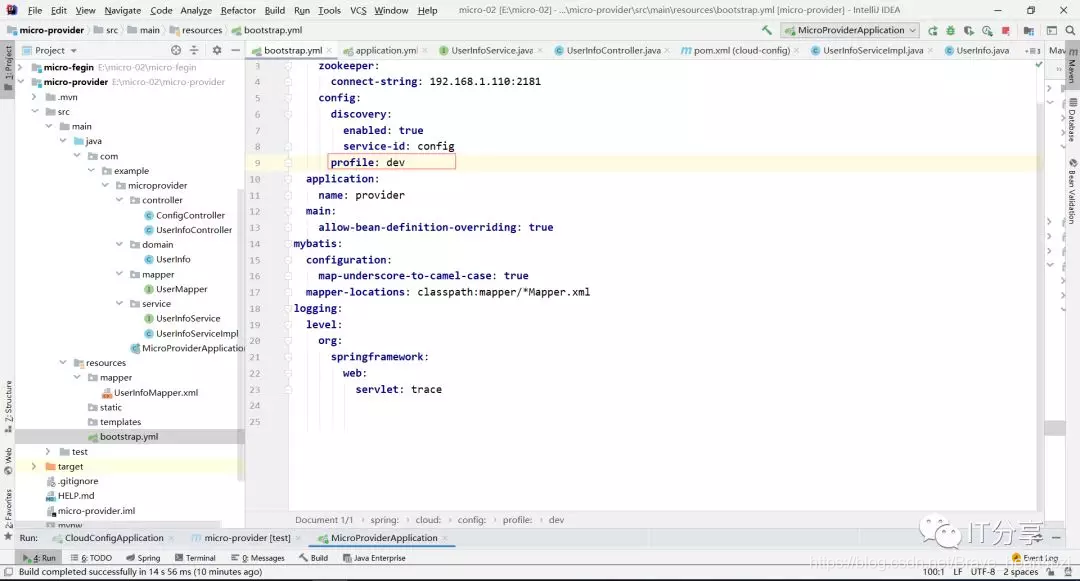Open the Event Log
The height and width of the screenshot is (581, 1080).
point(1035,558)
